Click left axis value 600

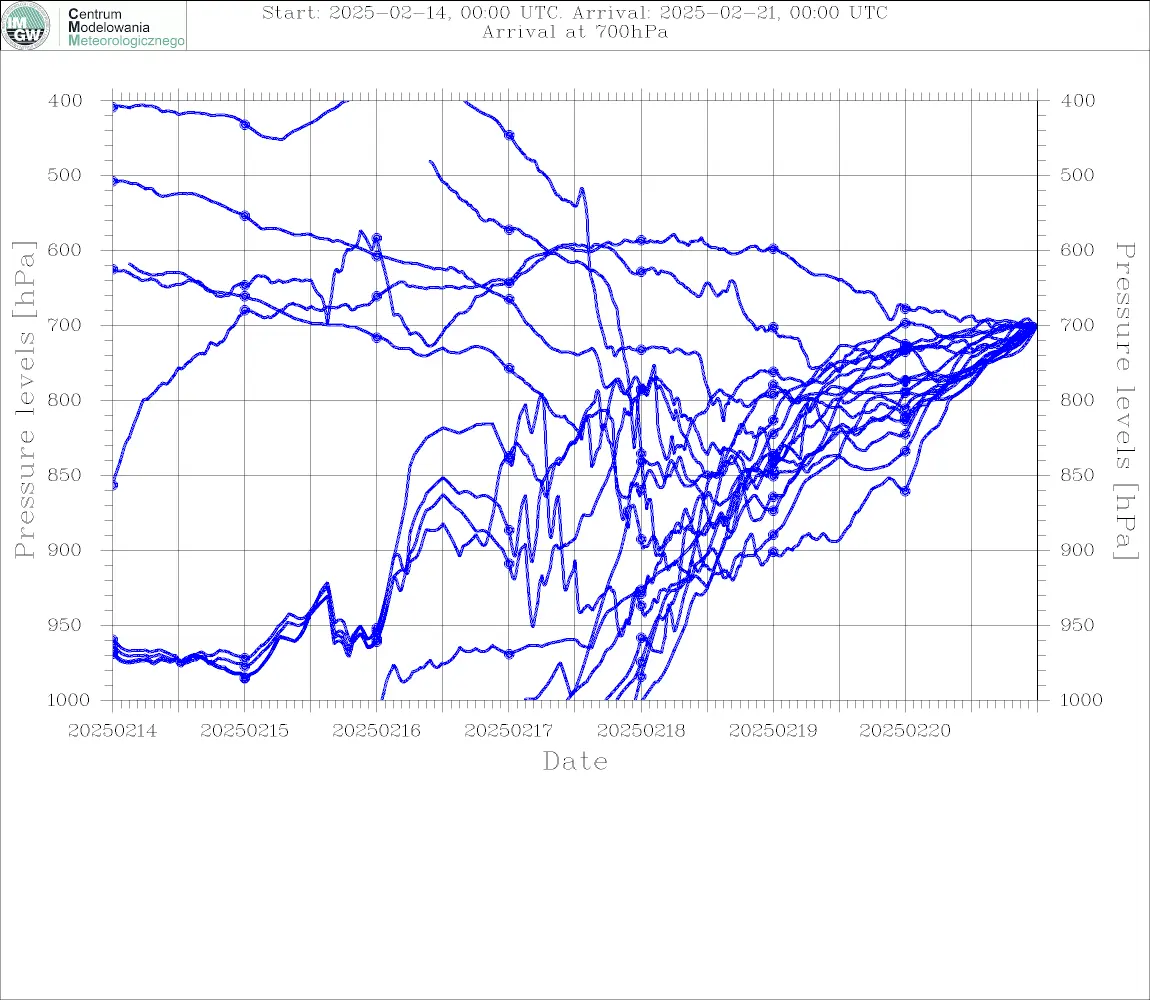pyautogui.click(x=65, y=250)
